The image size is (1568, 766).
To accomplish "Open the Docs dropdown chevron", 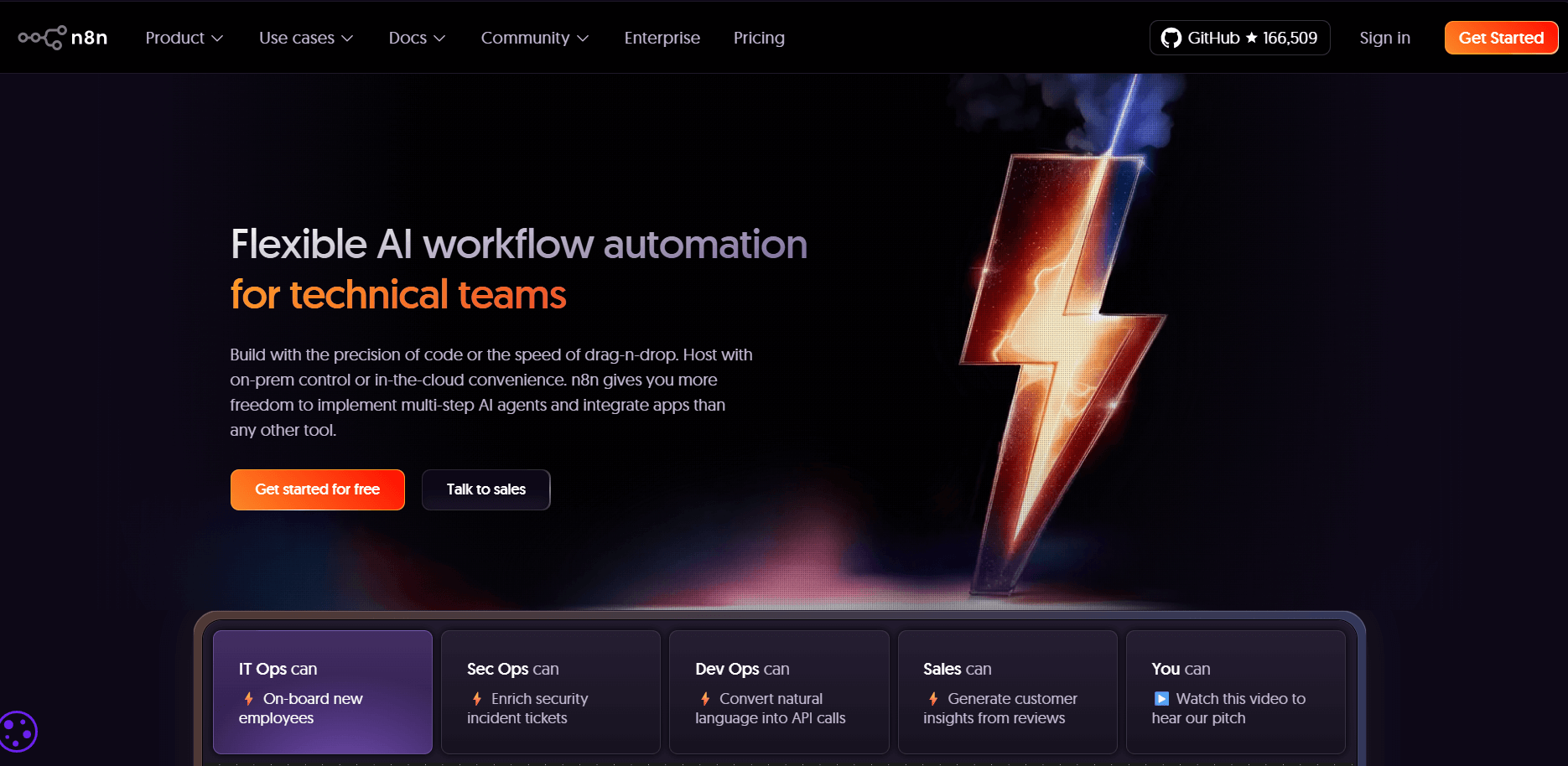I will coord(439,39).
